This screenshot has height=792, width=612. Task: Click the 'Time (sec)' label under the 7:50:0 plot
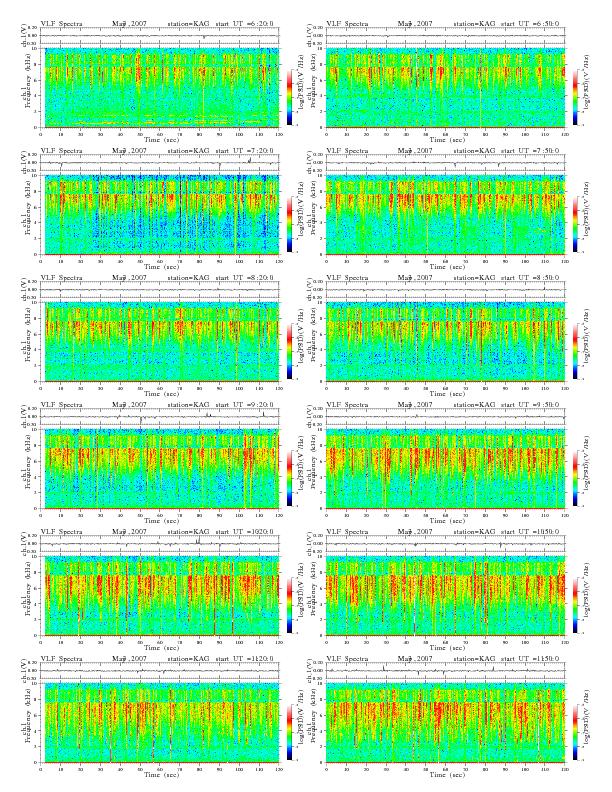[x=447, y=266]
